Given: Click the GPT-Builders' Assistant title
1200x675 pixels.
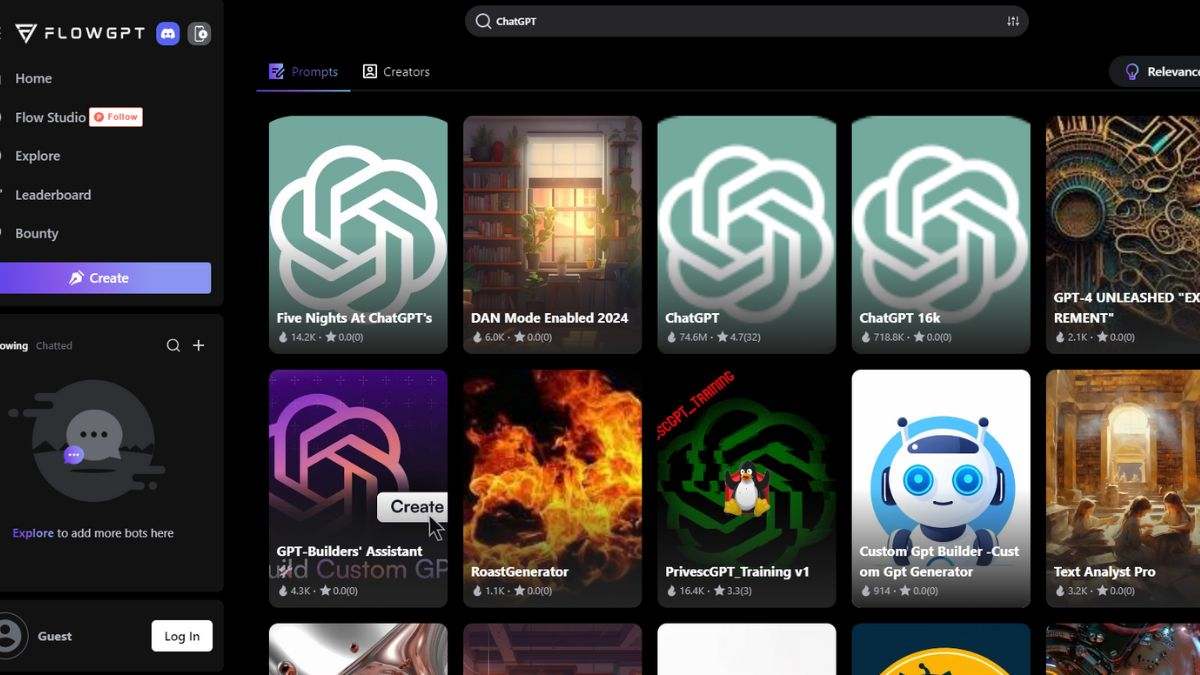Looking at the screenshot, I should click(x=349, y=551).
